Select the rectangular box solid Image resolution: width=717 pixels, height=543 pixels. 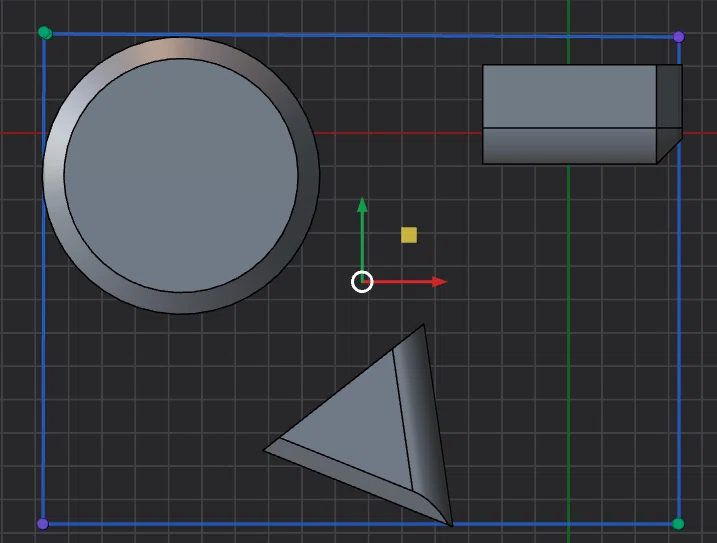tap(582, 114)
